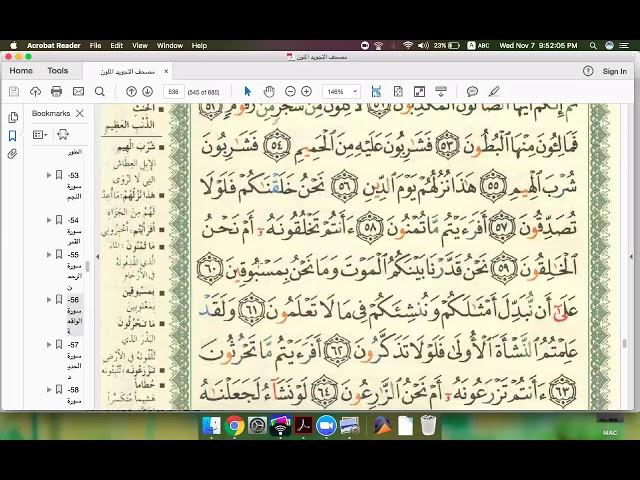Select the highlight pen tool
This screenshot has height=480, width=640.
click(494, 91)
